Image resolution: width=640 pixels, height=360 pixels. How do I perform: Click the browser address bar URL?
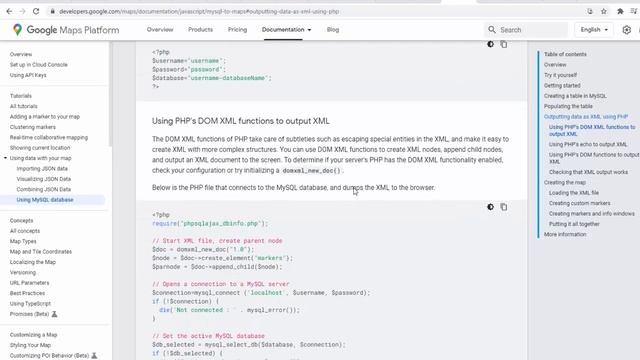pos(199,11)
